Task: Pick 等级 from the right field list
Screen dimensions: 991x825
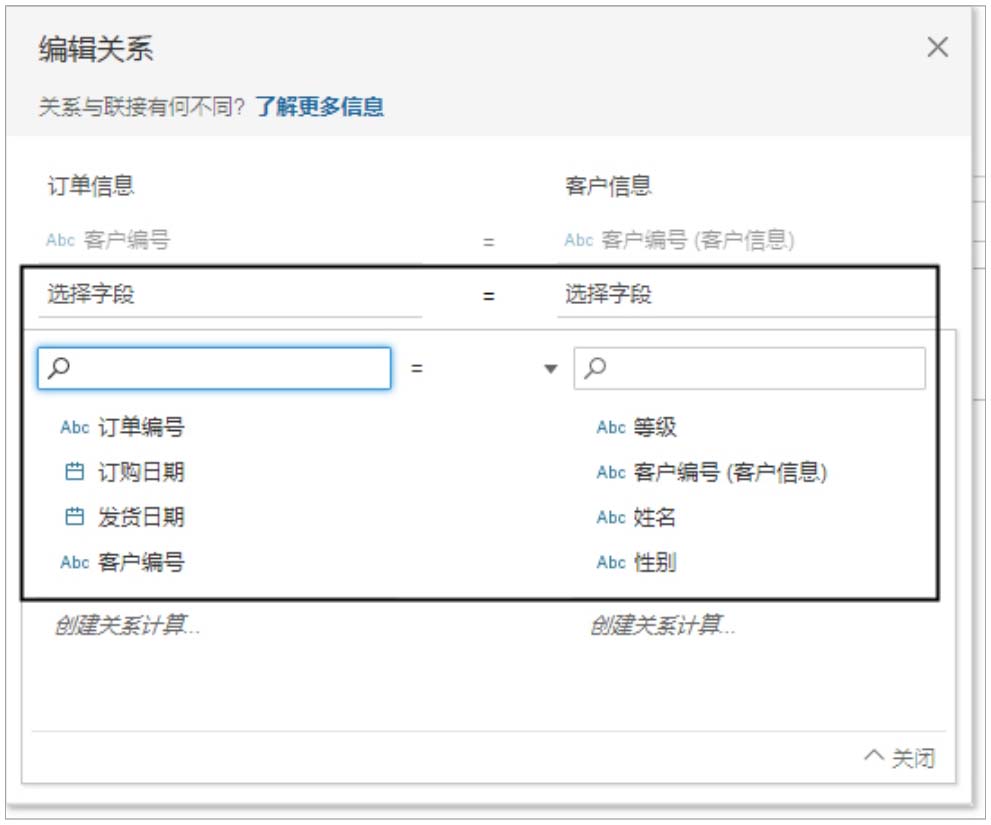Action: (x=655, y=428)
